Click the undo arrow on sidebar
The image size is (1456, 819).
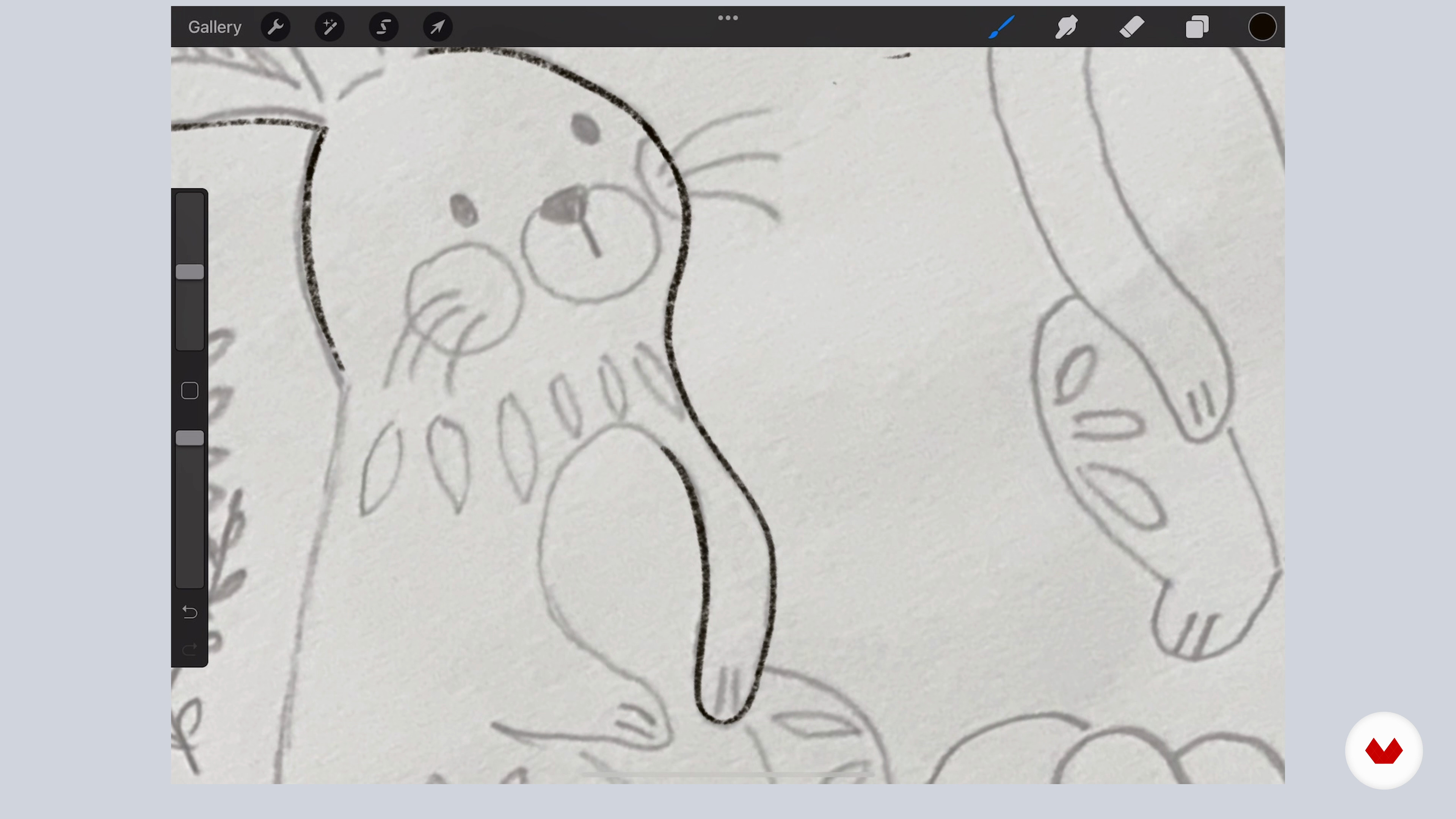pyautogui.click(x=189, y=612)
